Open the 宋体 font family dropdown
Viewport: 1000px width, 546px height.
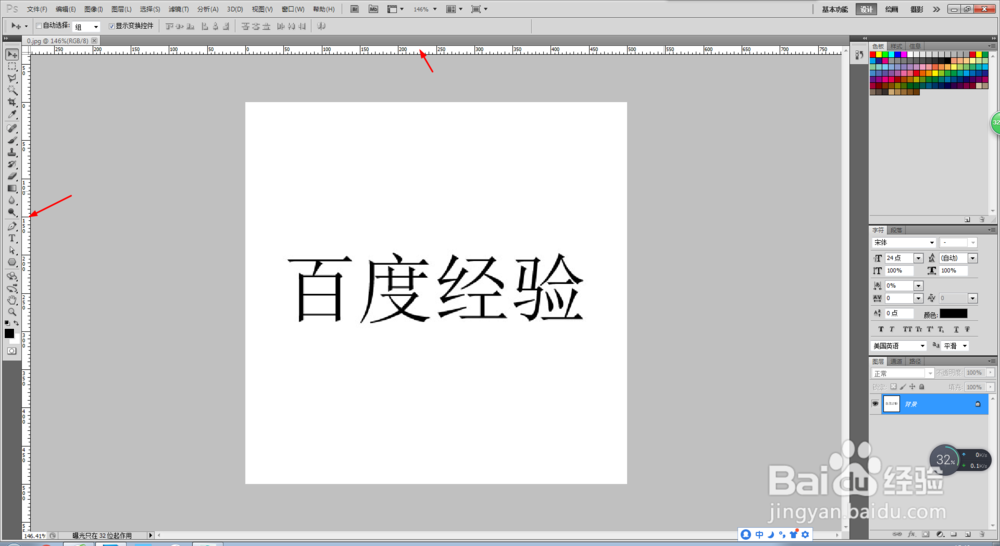(931, 242)
